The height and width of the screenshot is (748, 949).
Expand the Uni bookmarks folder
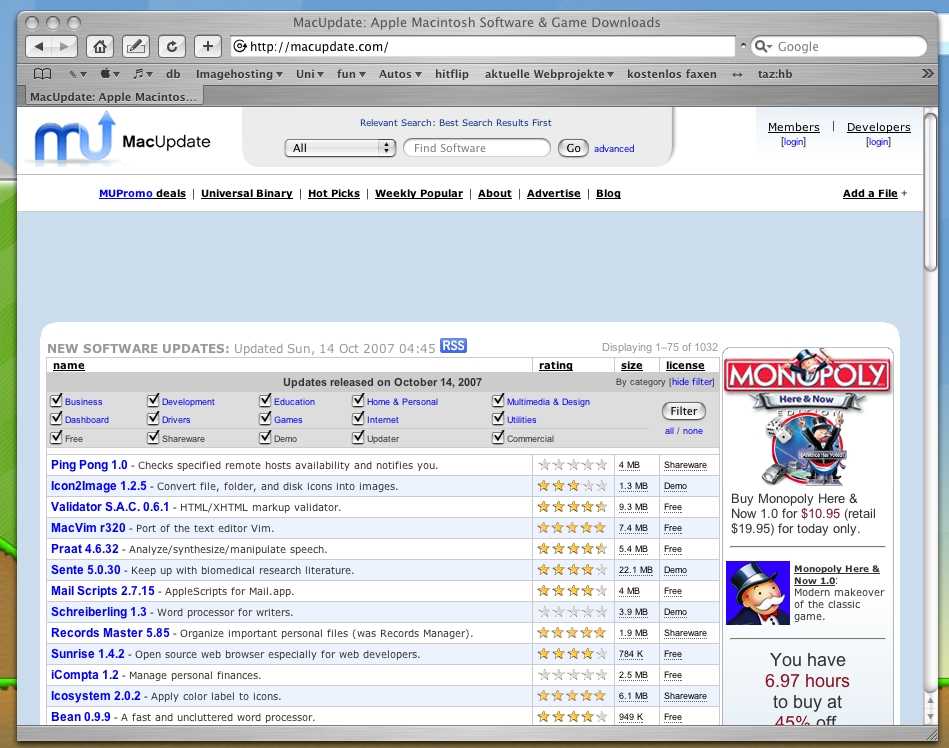coord(310,74)
